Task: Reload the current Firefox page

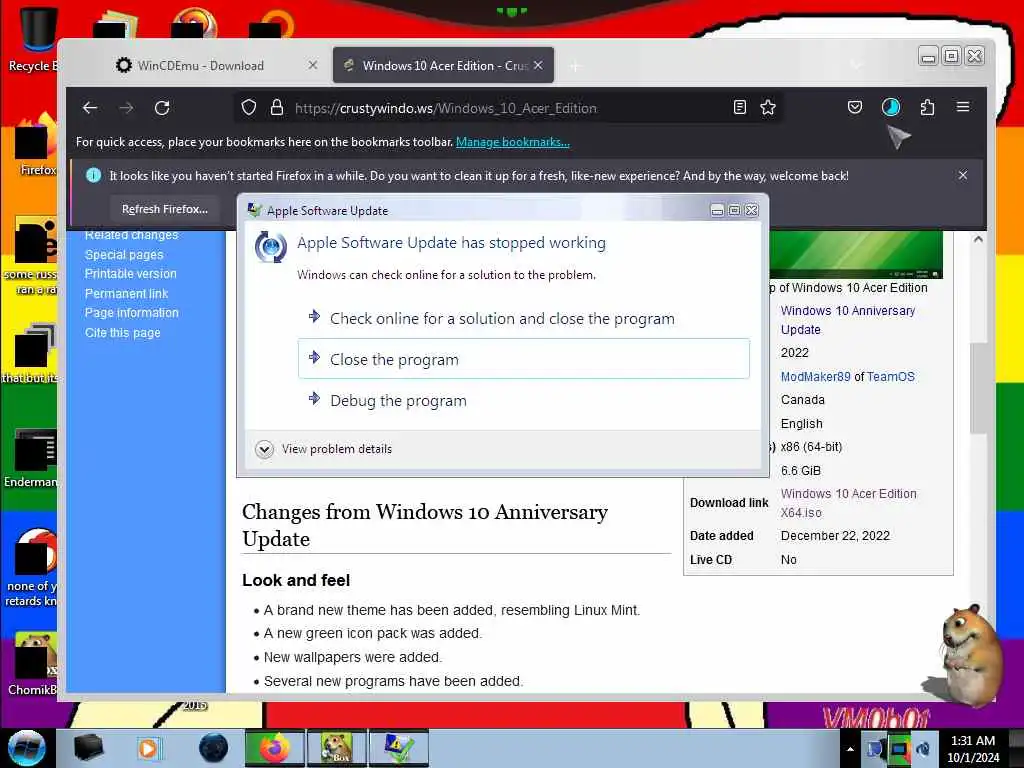Action: click(162, 108)
